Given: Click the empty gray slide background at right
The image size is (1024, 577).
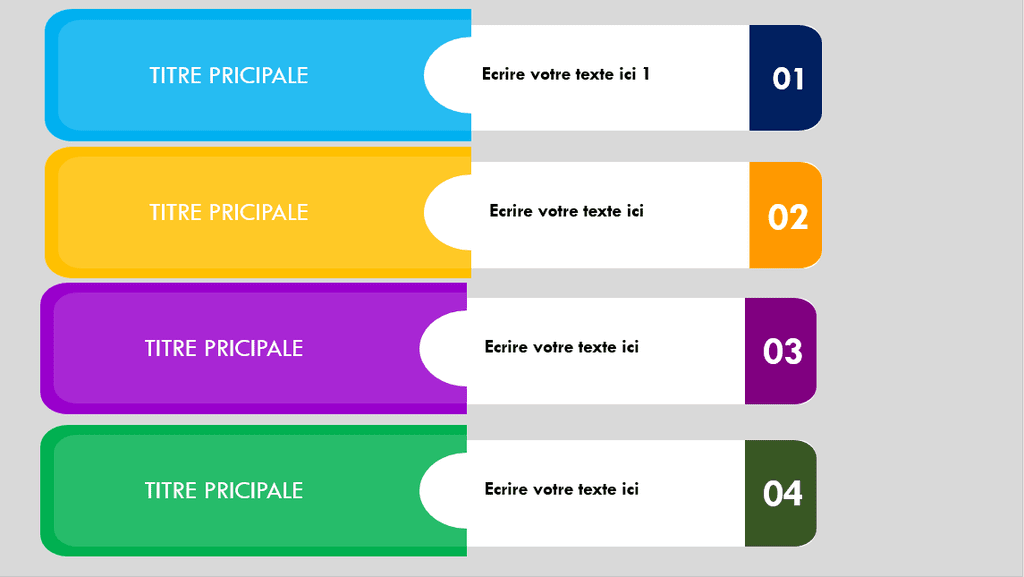Looking at the screenshot, I should (x=921, y=287).
